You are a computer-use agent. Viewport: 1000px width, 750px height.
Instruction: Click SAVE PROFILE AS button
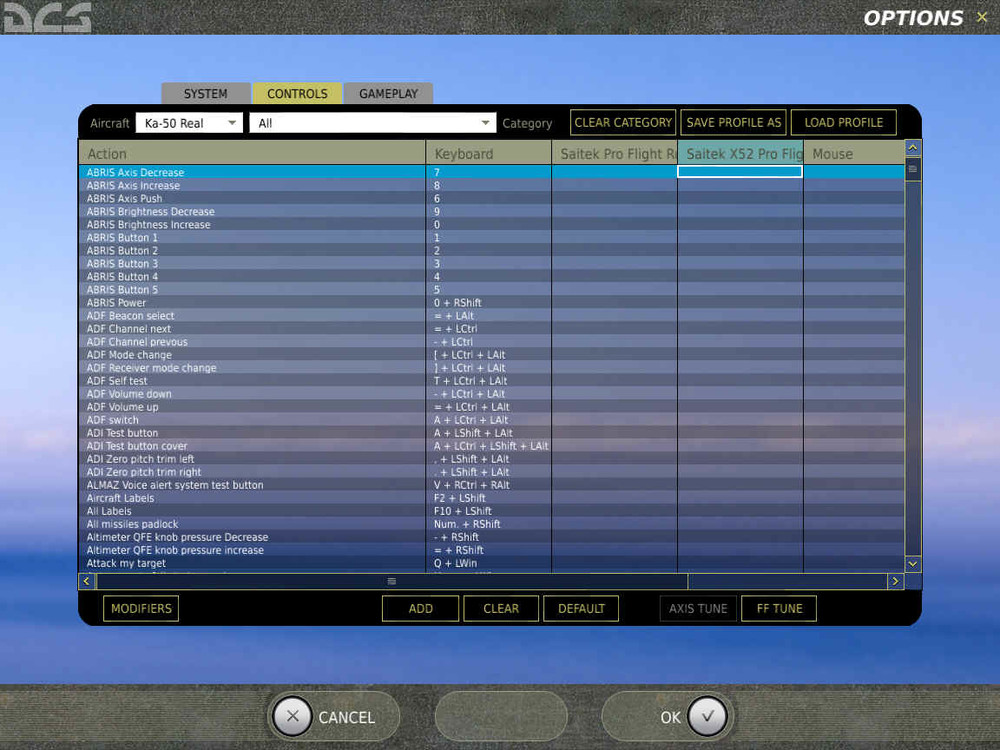click(x=733, y=122)
